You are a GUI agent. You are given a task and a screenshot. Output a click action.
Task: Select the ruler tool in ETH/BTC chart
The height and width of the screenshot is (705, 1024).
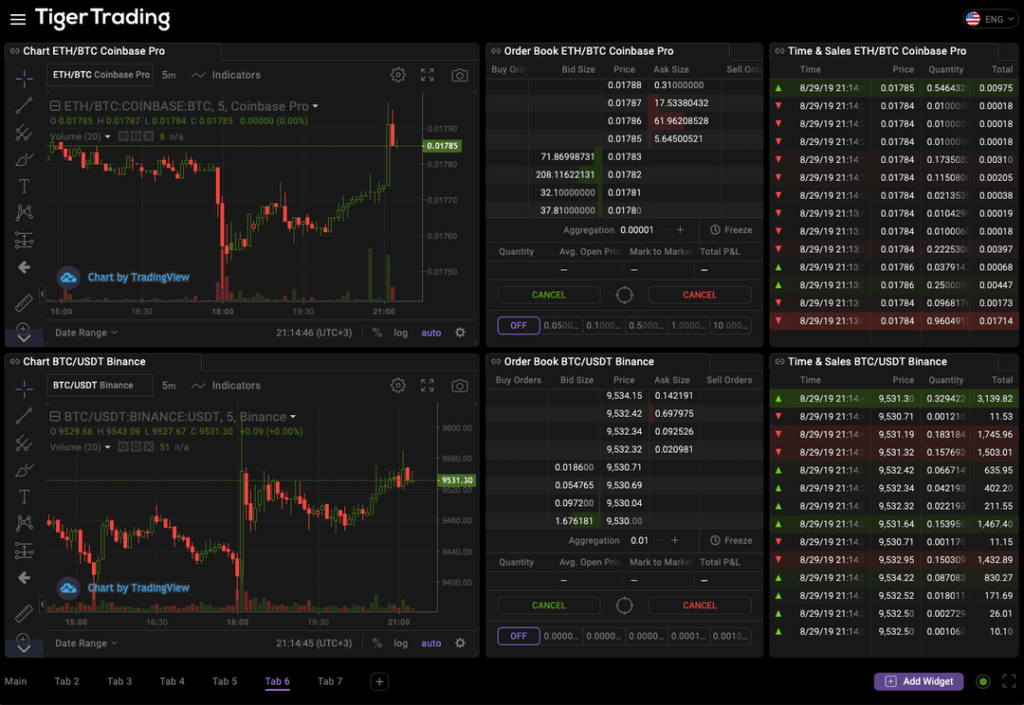pyautogui.click(x=24, y=302)
